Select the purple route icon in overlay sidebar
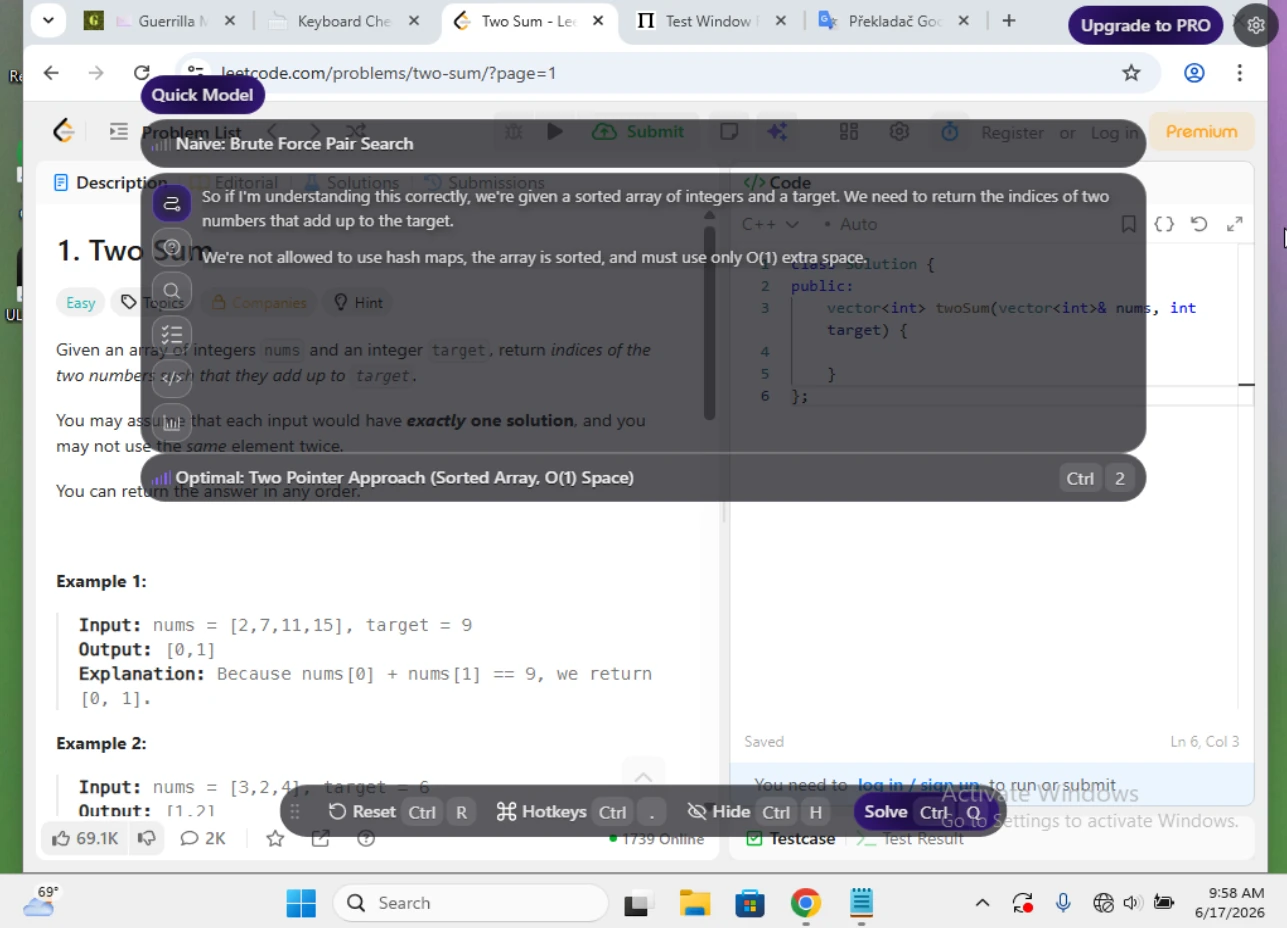Screen dimensions: 1287x928 click(x=172, y=204)
